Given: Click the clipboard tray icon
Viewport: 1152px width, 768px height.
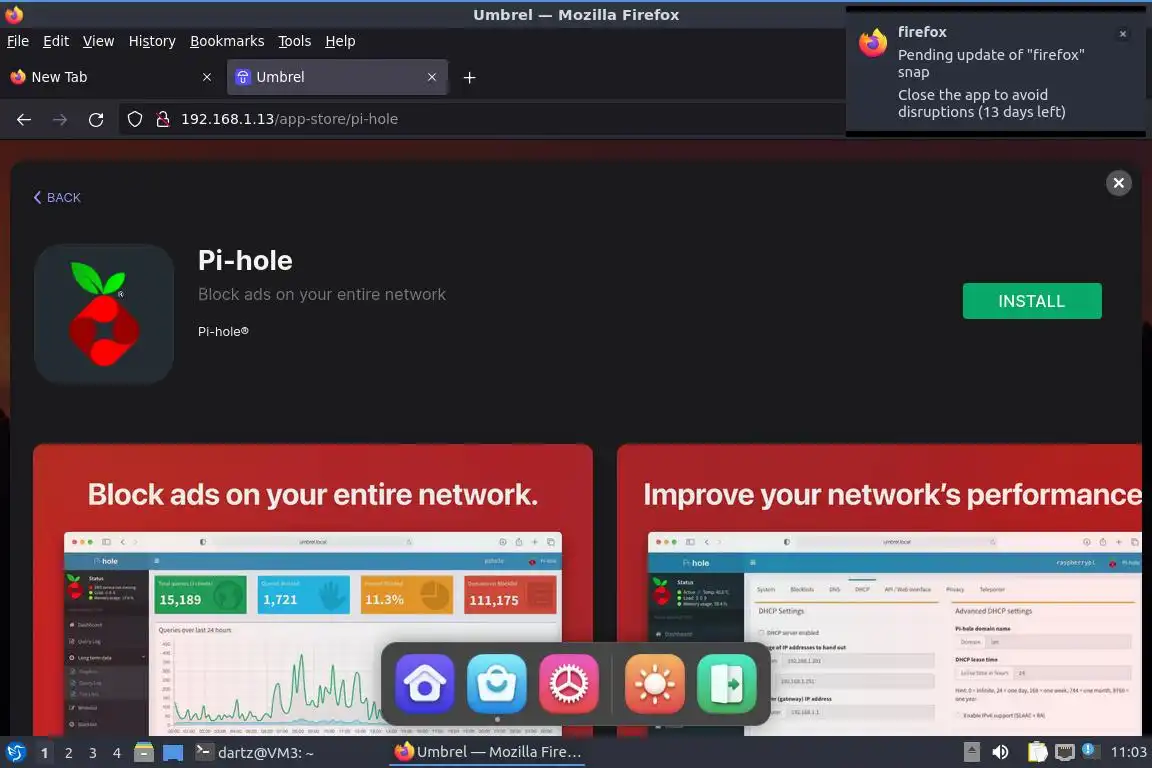Looking at the screenshot, I should tap(1037, 752).
